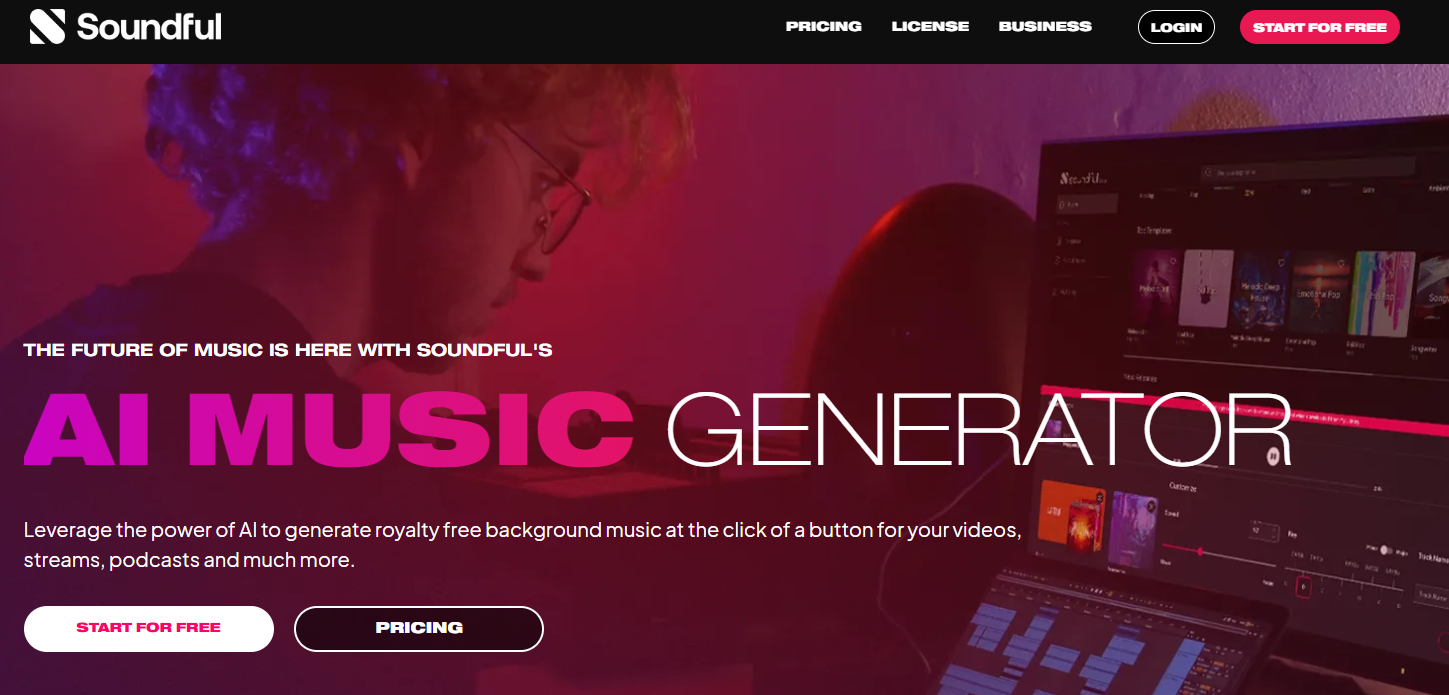Screen dimensions: 1449x695
Task: Click the Soundful wordmark in header
Action: coord(149,27)
